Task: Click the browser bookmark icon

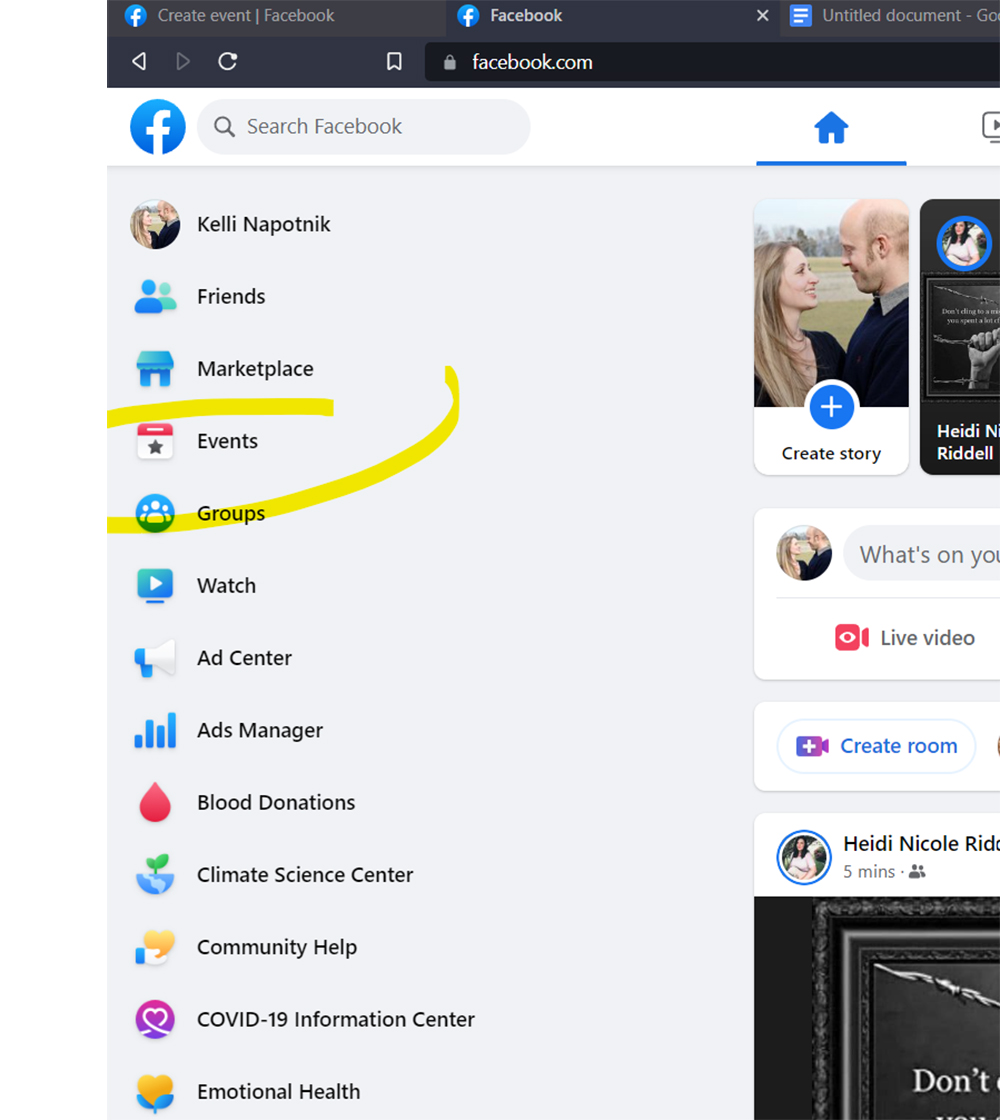Action: pos(394,61)
